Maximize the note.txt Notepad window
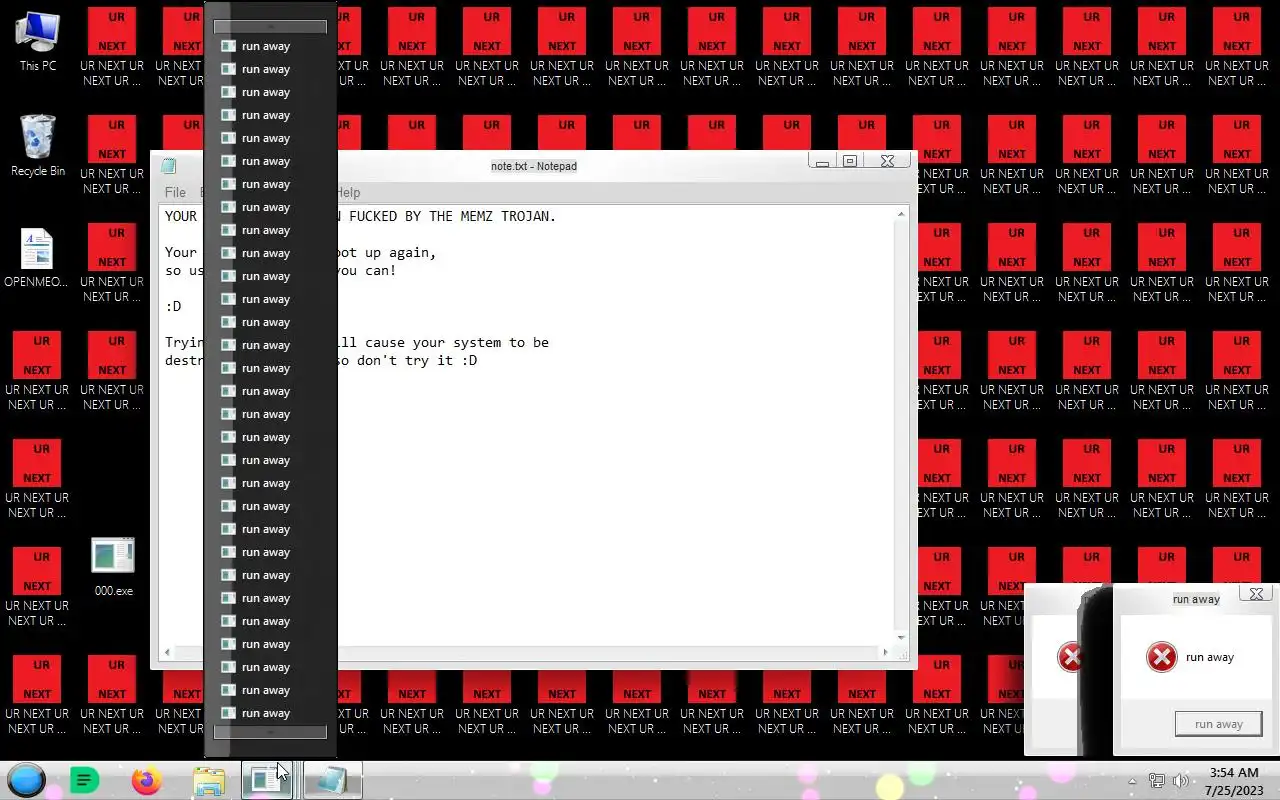The width and height of the screenshot is (1280, 800). [850, 161]
